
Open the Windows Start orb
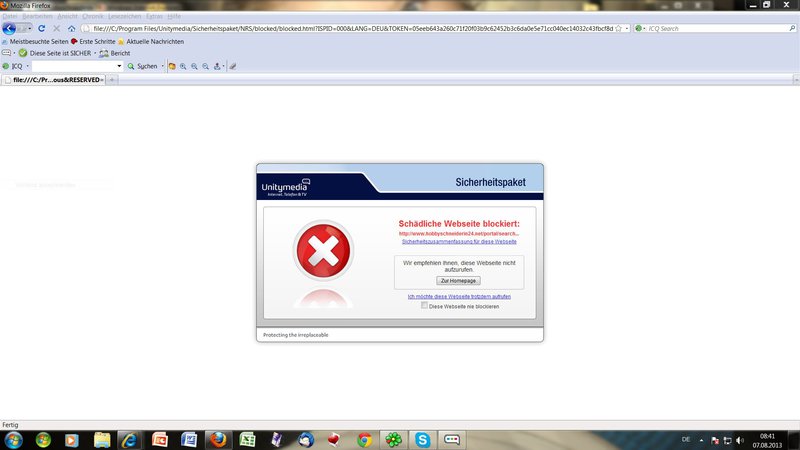click(x=14, y=440)
